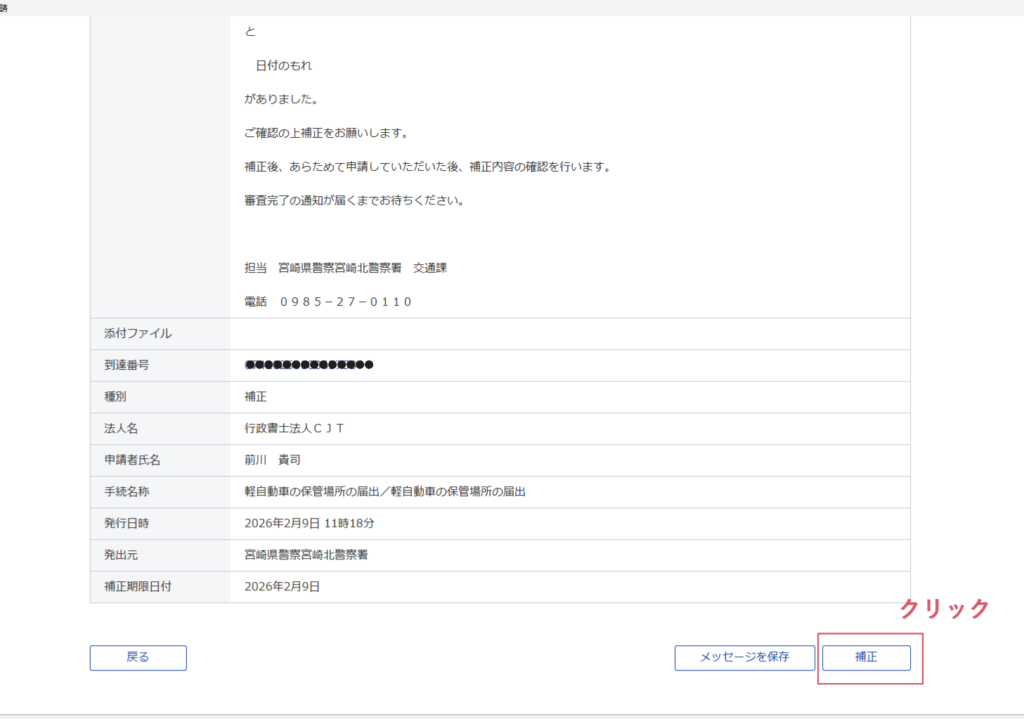Image resolution: width=1024 pixels, height=719 pixels.
Task: Click the 種別 row label
Action: tap(116, 397)
